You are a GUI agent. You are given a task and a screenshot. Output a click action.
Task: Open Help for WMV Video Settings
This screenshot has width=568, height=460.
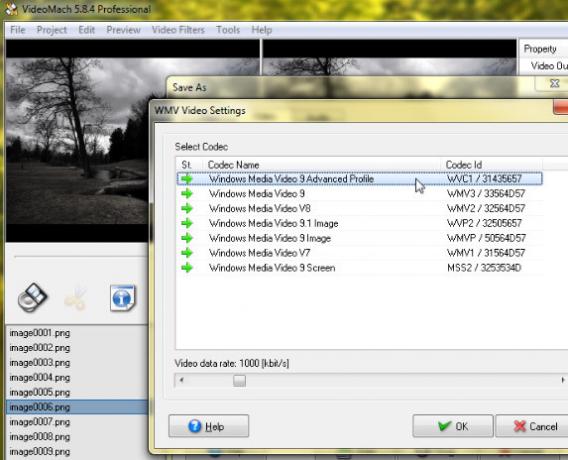[209, 426]
